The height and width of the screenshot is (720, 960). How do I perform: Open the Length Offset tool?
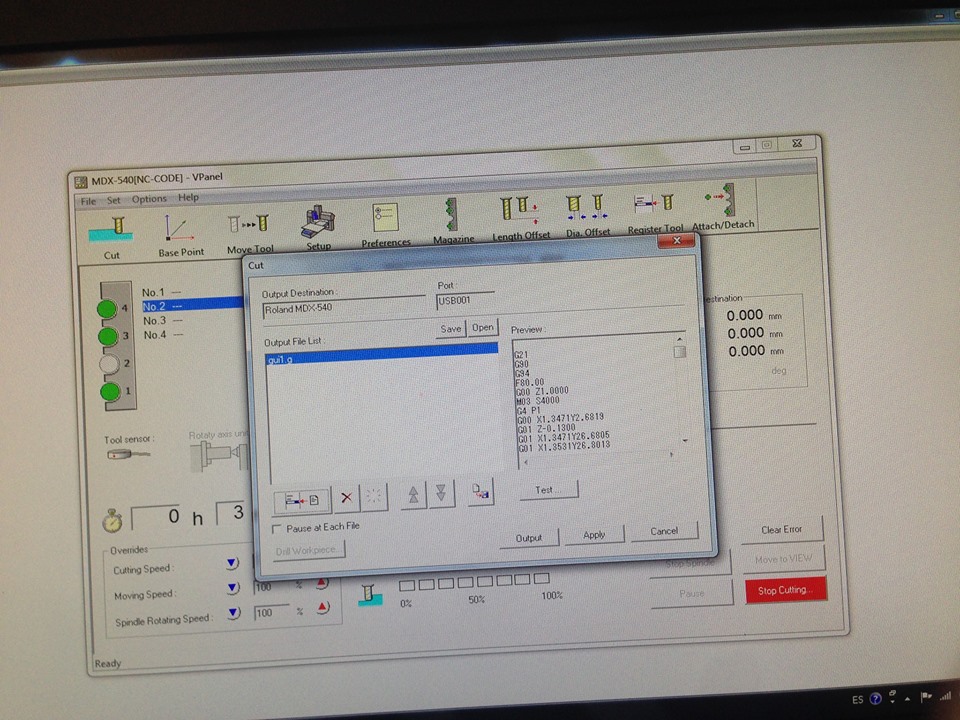pyautogui.click(x=521, y=219)
